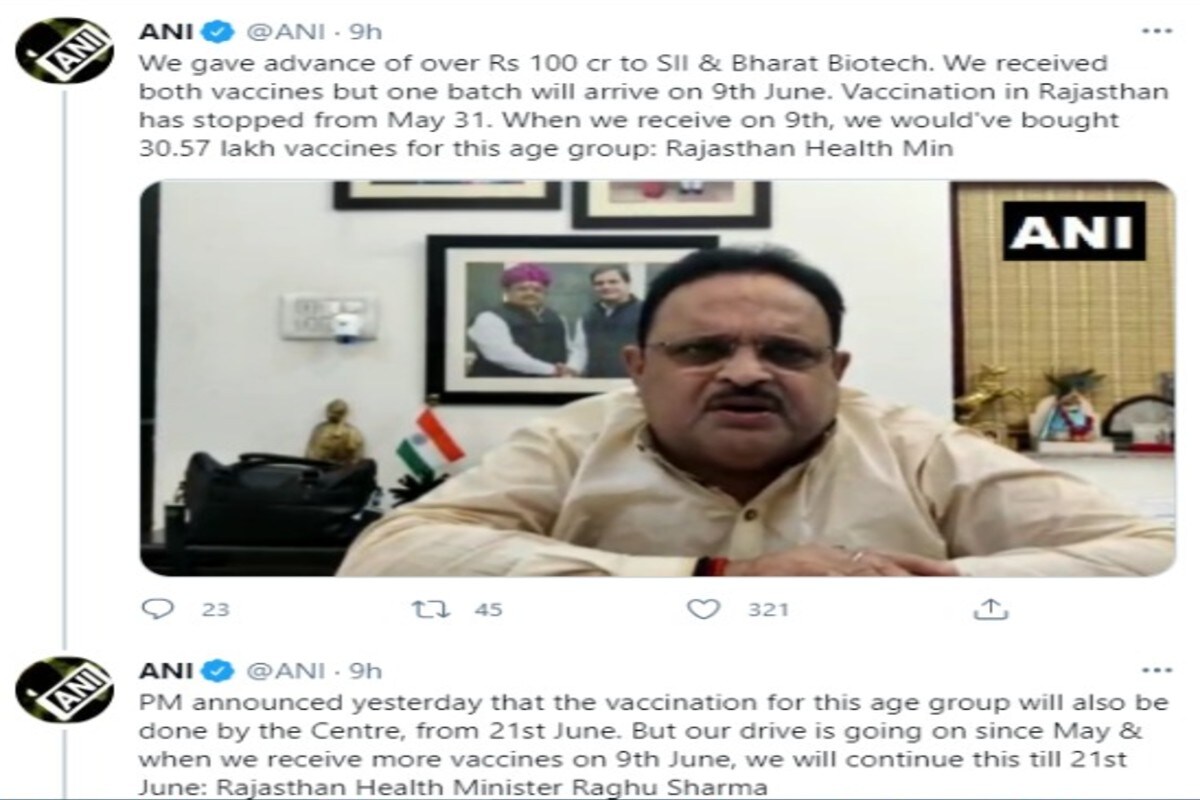Click verified badge on second tweet
The height and width of the screenshot is (800, 1200).
tap(218, 670)
